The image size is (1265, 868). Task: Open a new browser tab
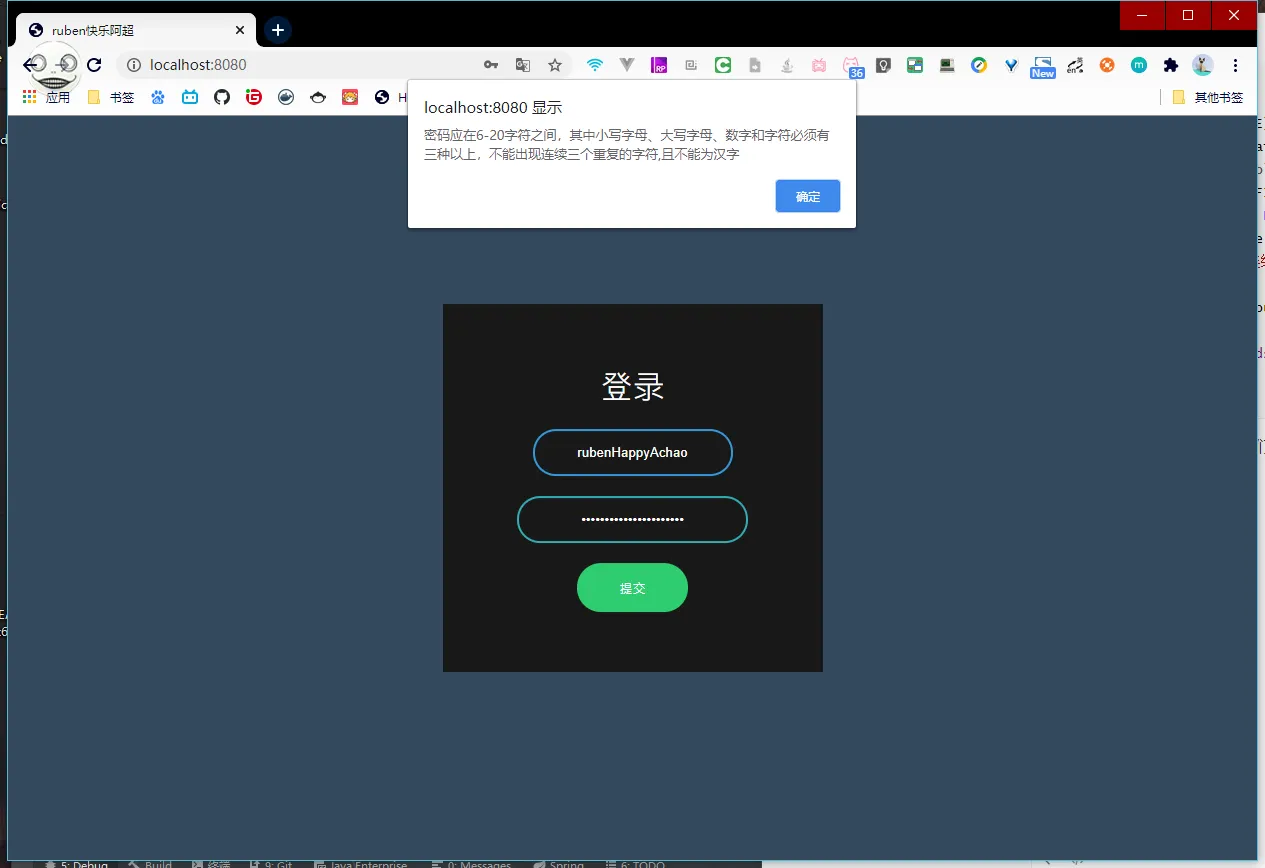click(278, 30)
